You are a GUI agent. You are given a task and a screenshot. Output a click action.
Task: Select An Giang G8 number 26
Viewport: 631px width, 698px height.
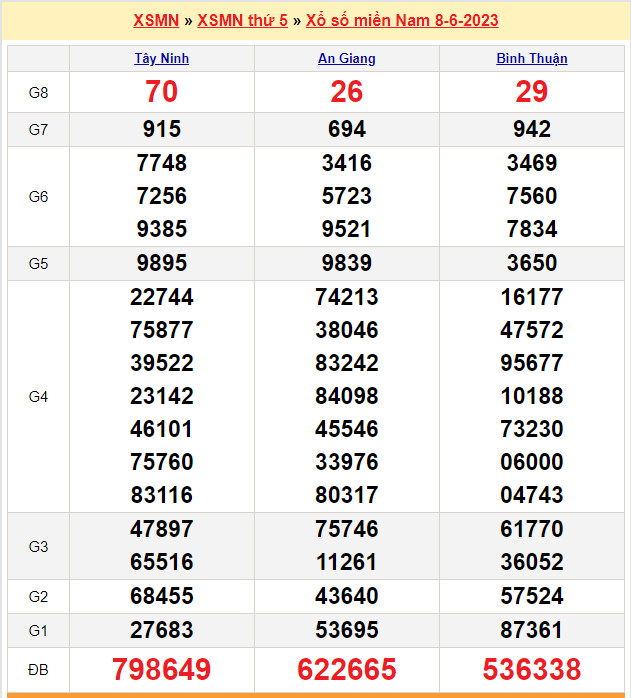pyautogui.click(x=346, y=92)
